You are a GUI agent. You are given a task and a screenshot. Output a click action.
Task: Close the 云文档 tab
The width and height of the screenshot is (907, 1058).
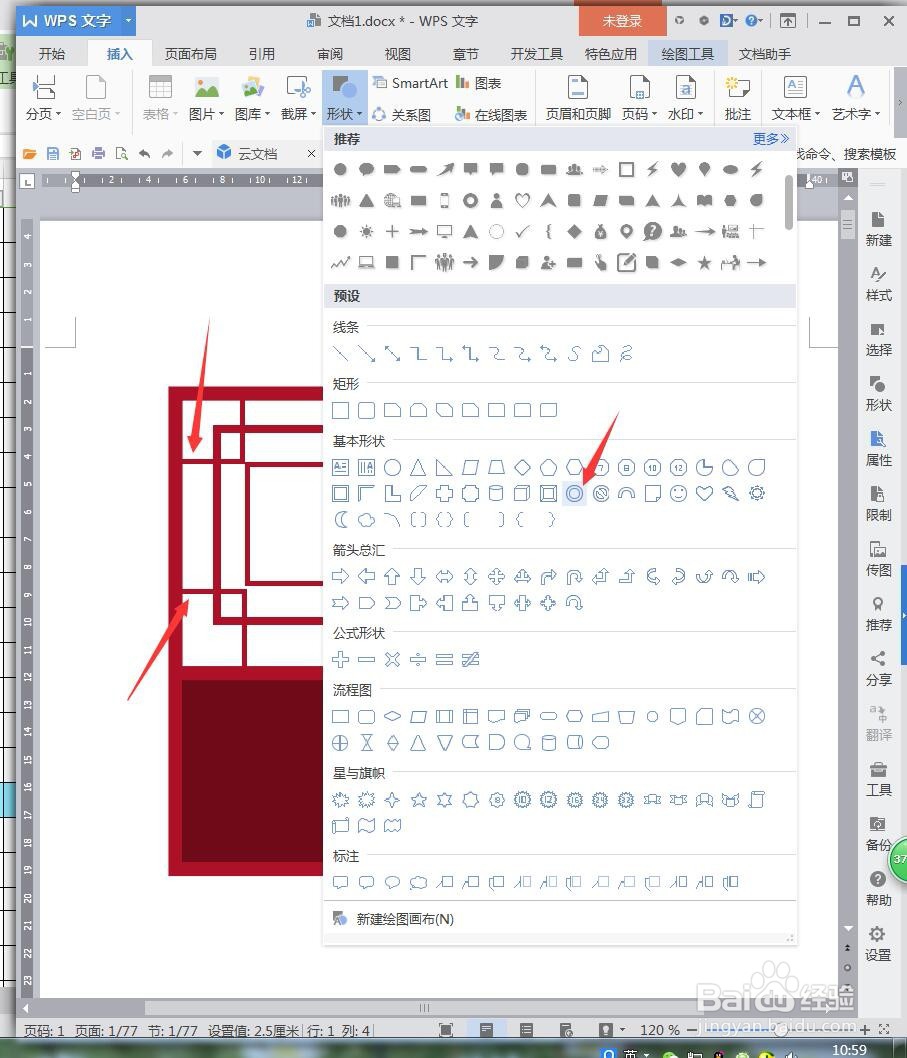[x=311, y=154]
